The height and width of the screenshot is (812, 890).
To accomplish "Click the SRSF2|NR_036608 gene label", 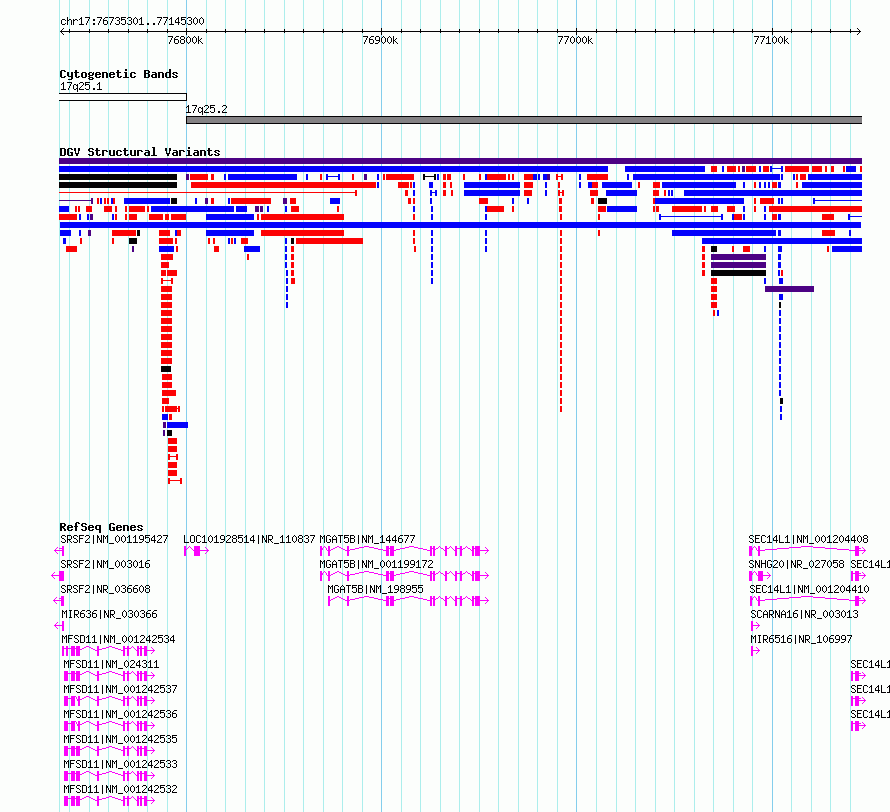I will (x=105, y=589).
